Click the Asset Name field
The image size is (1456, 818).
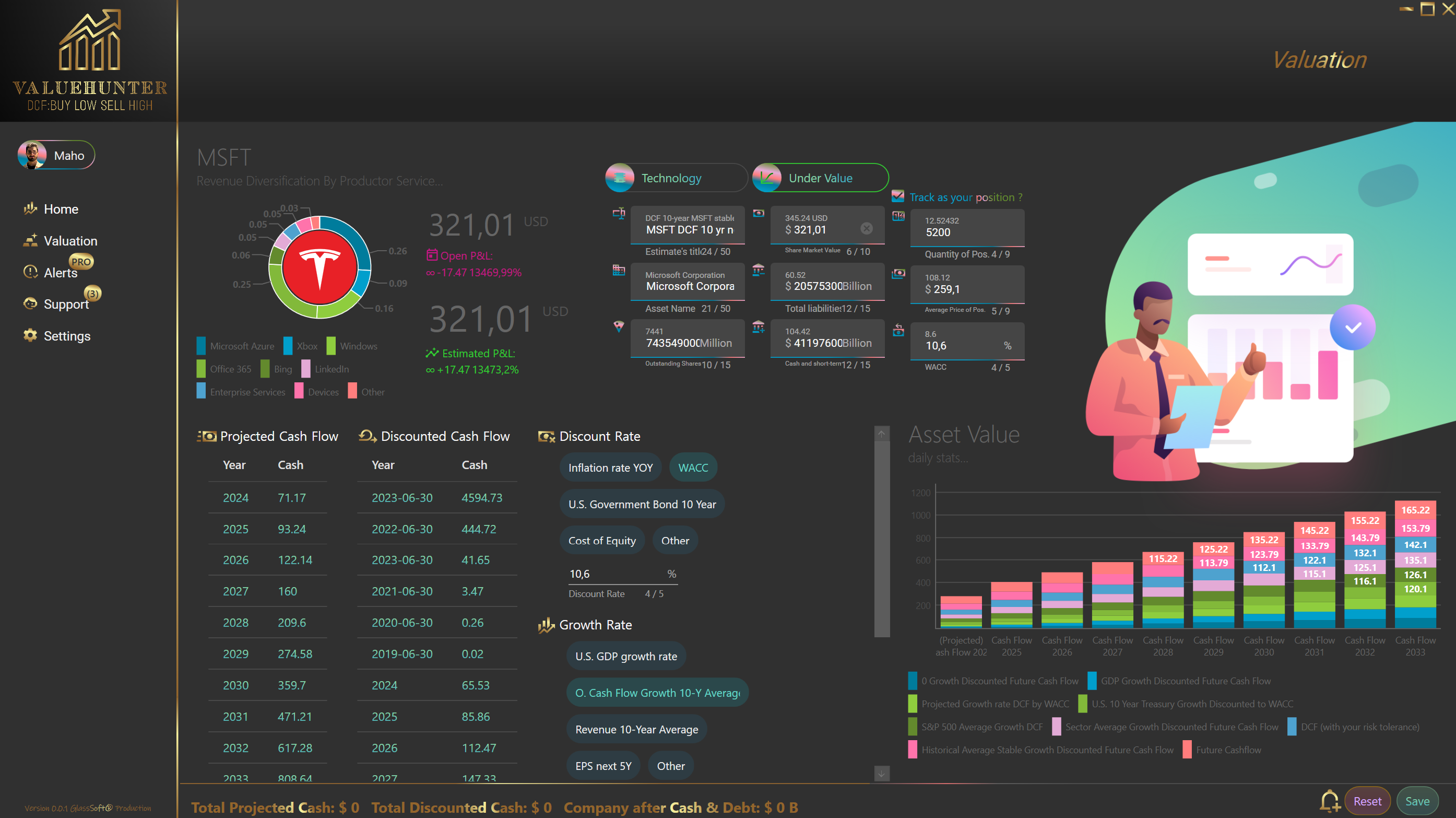[x=688, y=281]
